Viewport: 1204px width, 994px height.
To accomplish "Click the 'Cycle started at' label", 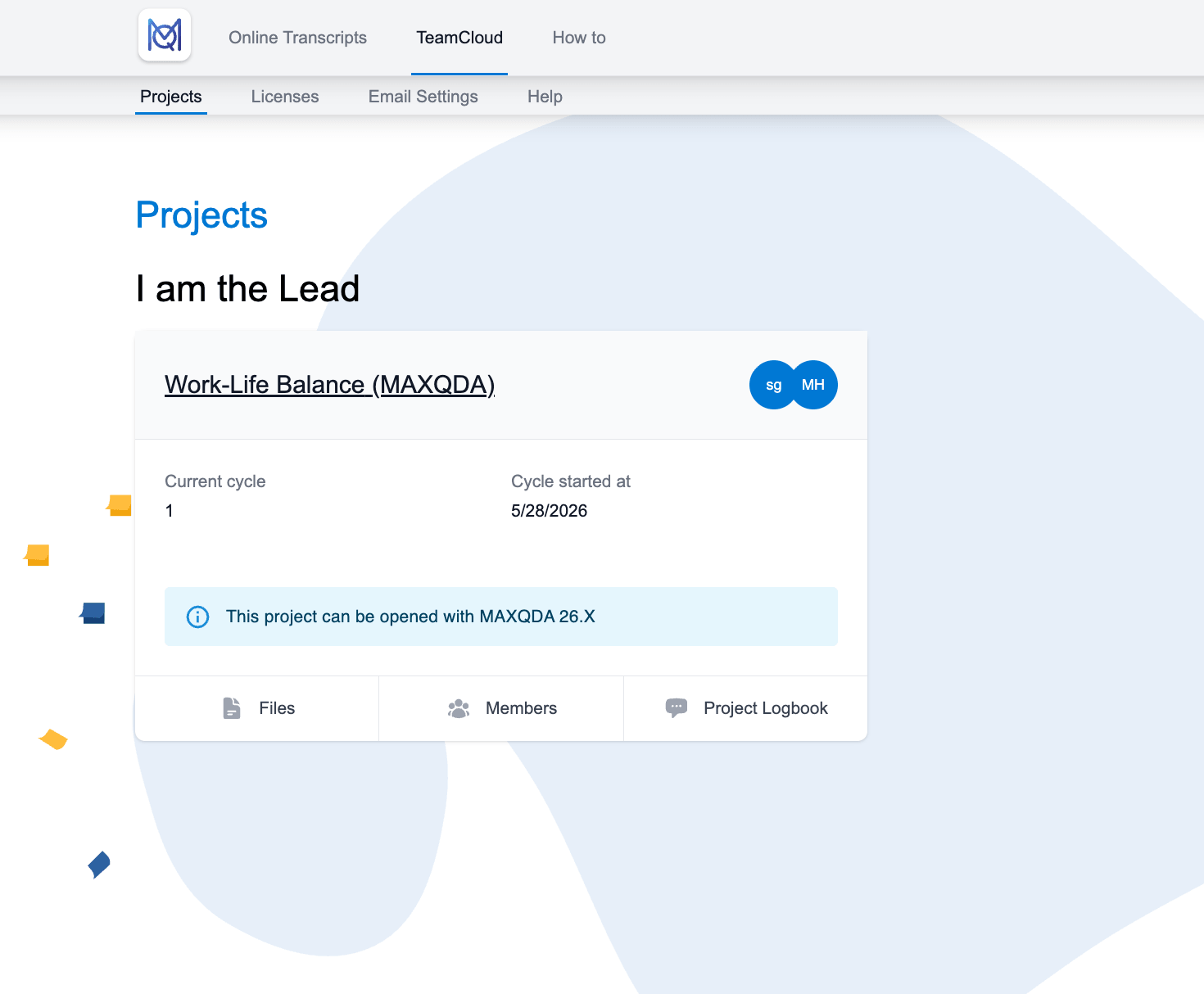I will pyautogui.click(x=571, y=481).
